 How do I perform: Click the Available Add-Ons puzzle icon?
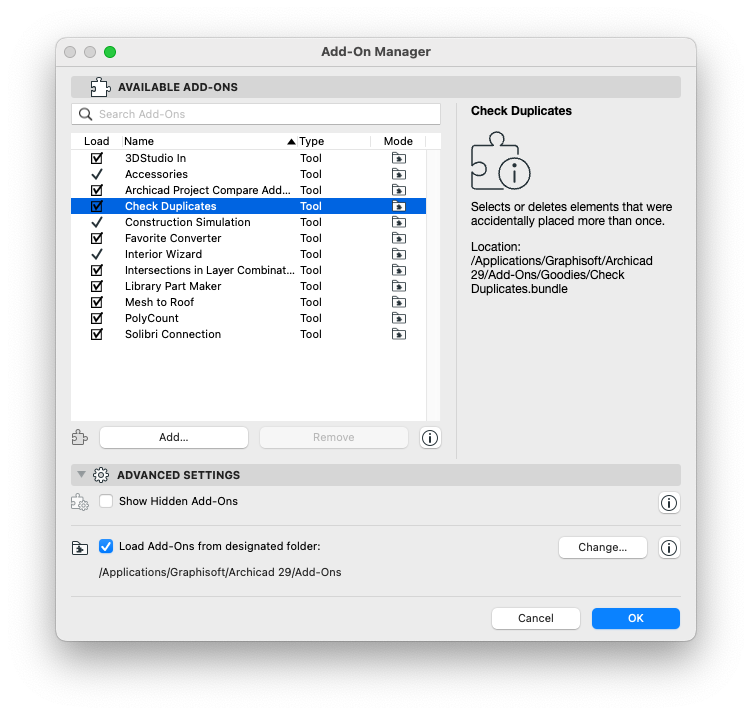pos(100,87)
